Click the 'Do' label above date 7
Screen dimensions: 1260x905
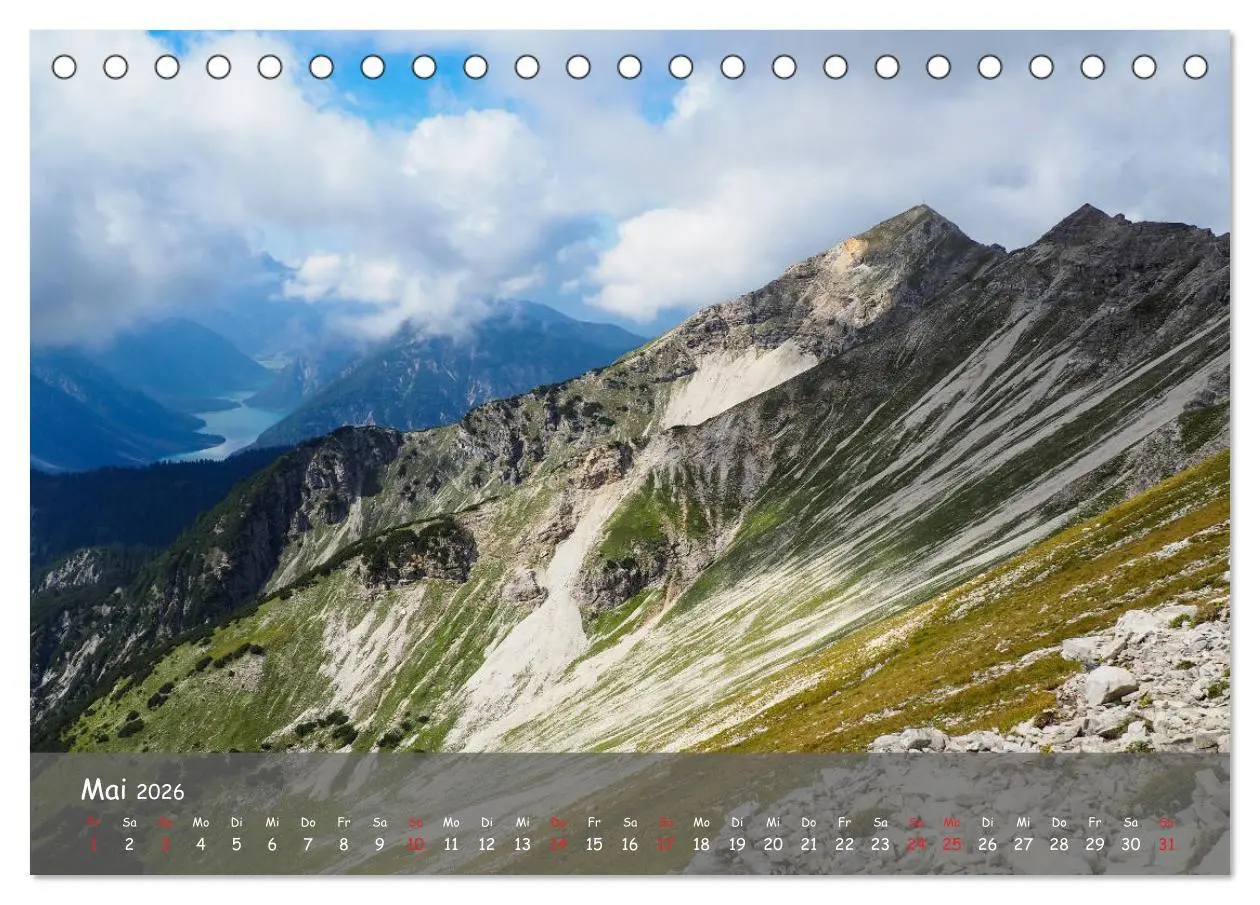click(308, 822)
